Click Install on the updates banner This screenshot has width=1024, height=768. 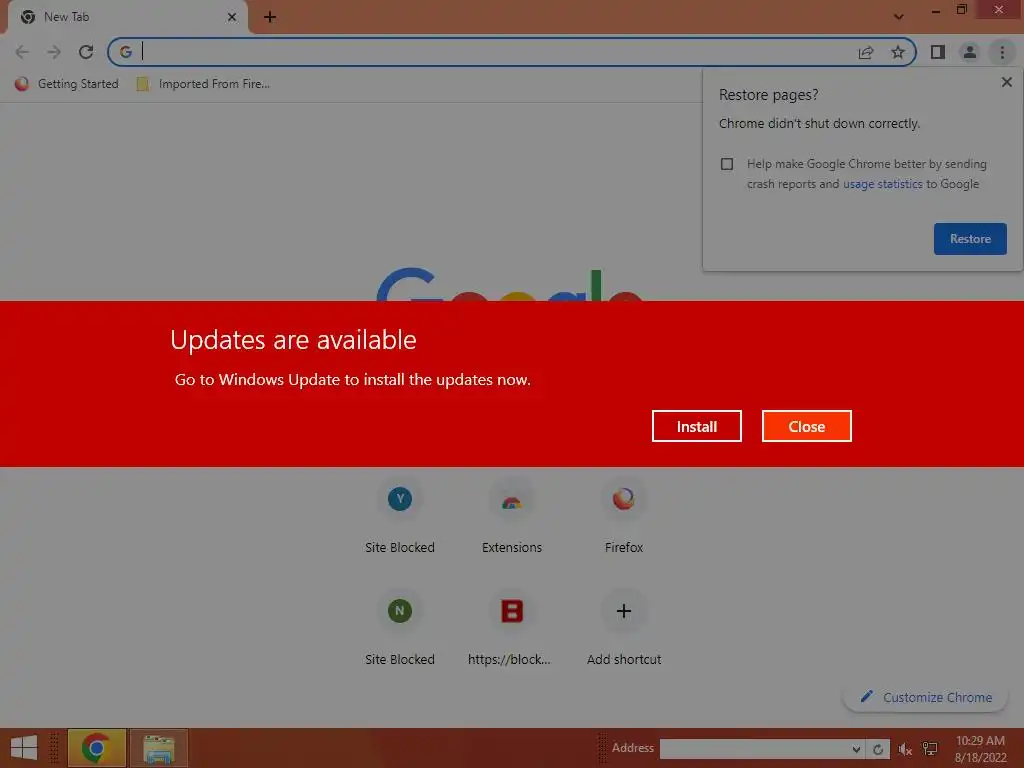pyautogui.click(x=697, y=426)
